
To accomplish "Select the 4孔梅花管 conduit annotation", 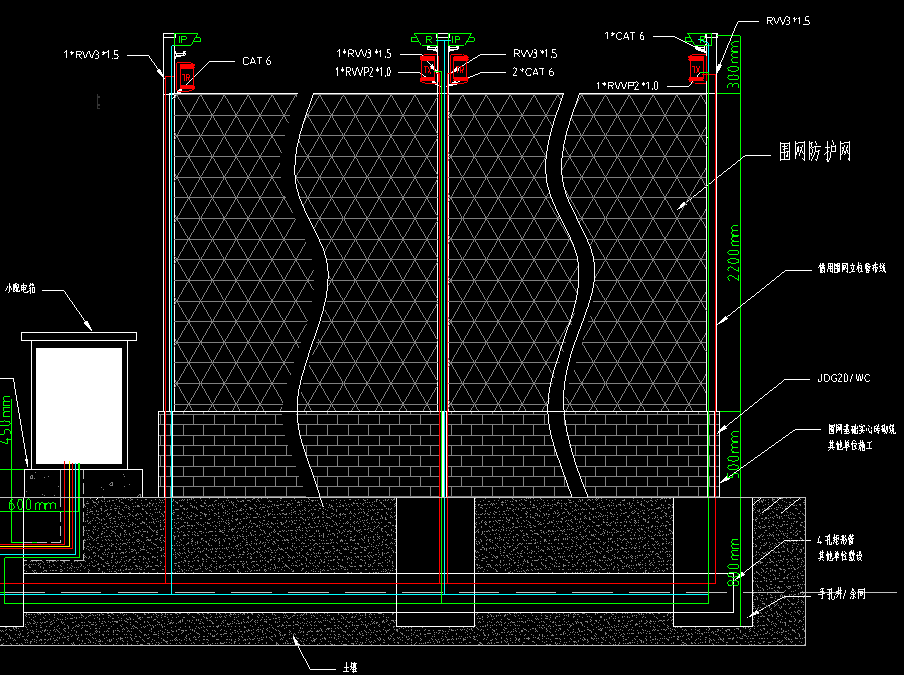I will tap(832, 546).
